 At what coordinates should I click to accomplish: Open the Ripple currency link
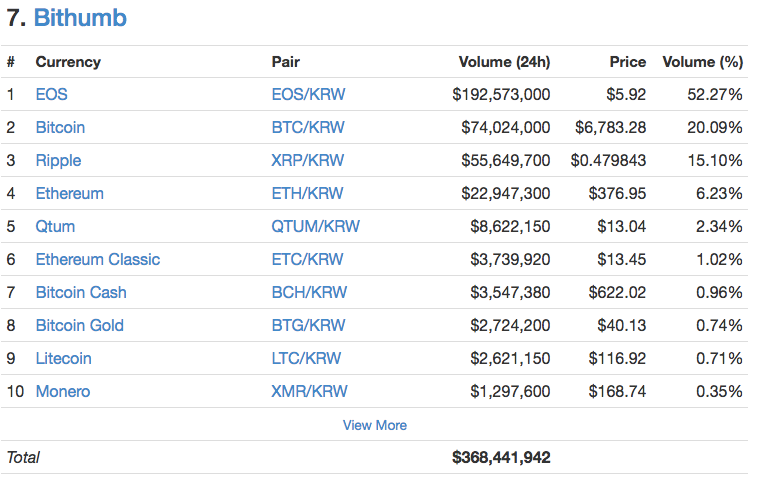click(x=58, y=161)
